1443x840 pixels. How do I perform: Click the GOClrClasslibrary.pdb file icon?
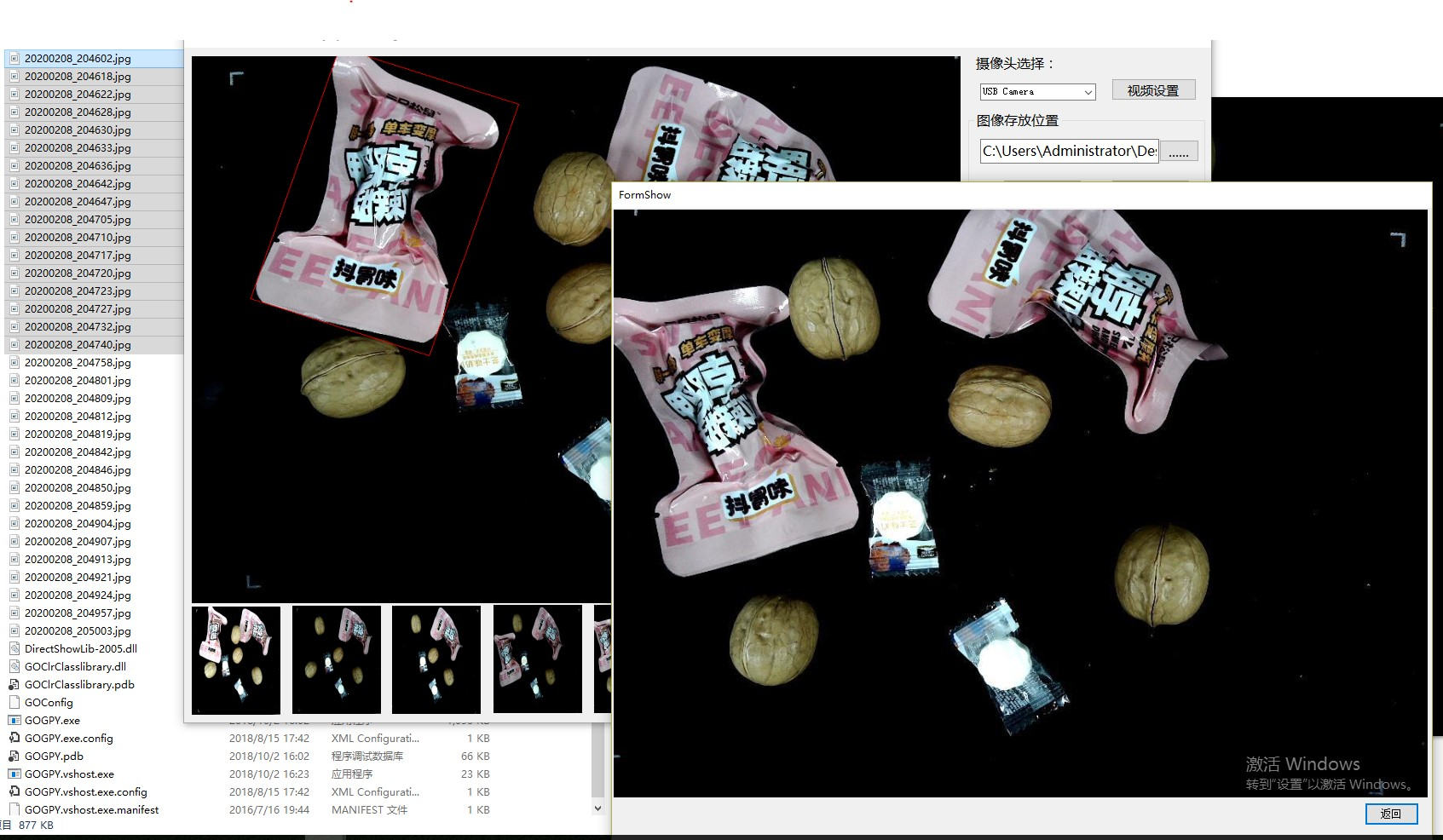click(14, 684)
